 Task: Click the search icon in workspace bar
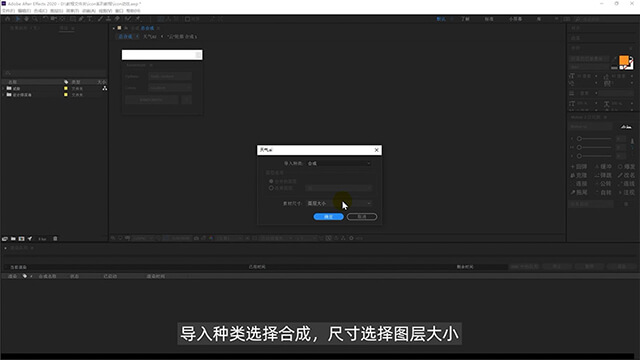click(x=577, y=19)
